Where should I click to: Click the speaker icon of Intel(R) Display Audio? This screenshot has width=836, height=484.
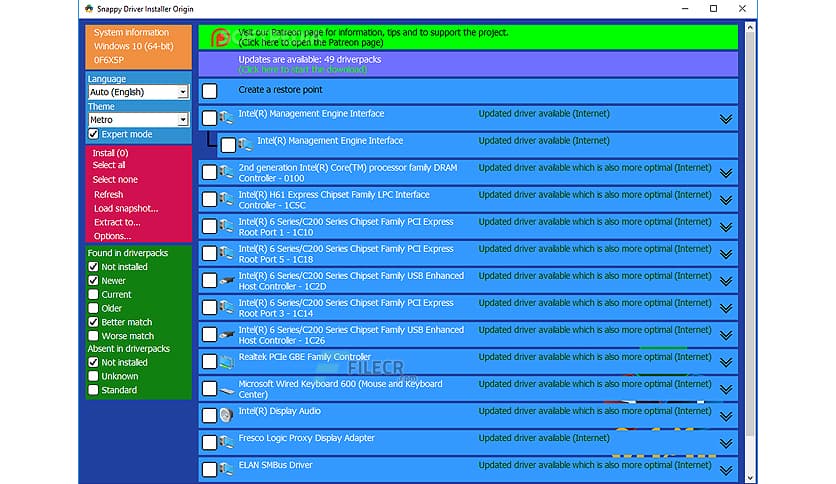[226, 415]
